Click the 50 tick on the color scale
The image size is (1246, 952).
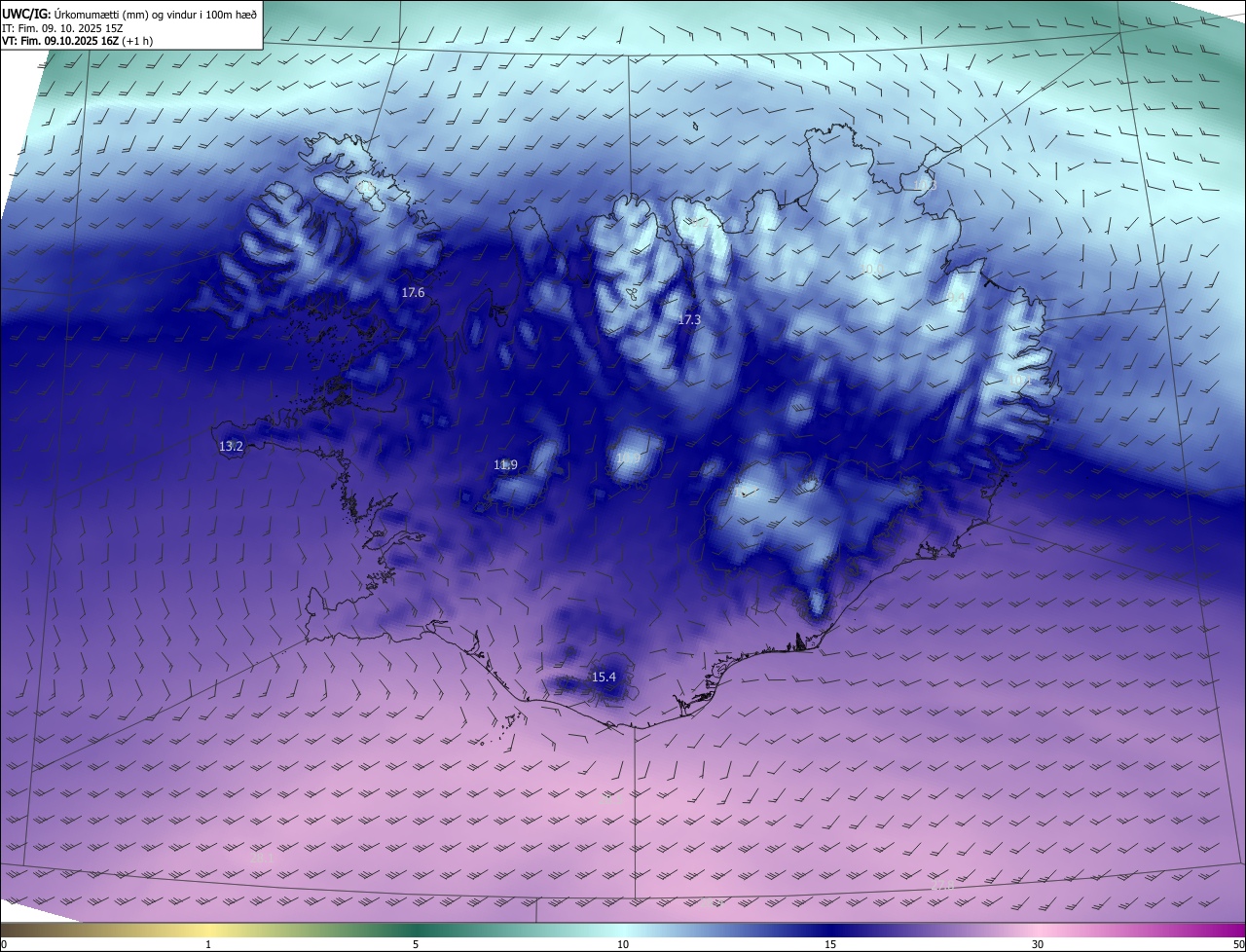click(1238, 944)
